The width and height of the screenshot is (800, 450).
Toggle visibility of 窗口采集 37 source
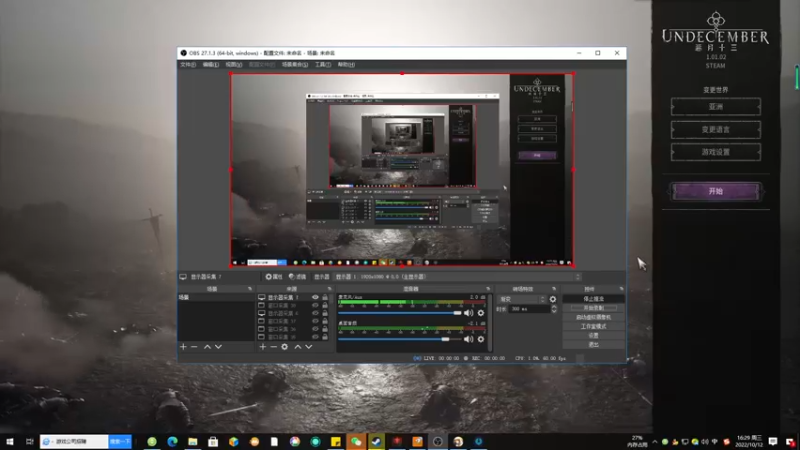pyautogui.click(x=315, y=321)
